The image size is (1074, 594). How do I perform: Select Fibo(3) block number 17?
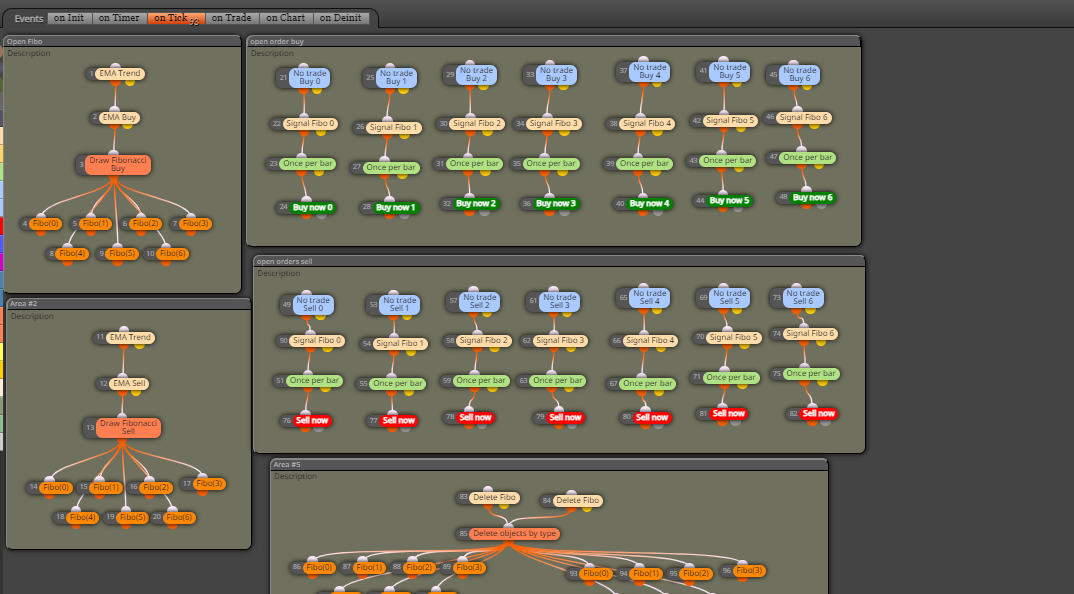(209, 484)
